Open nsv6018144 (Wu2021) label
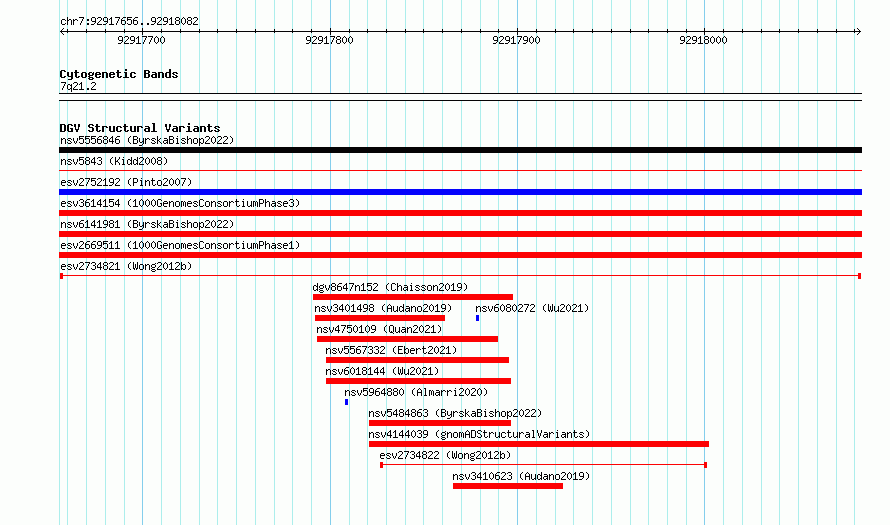This screenshot has height=525, width=890. [382, 371]
